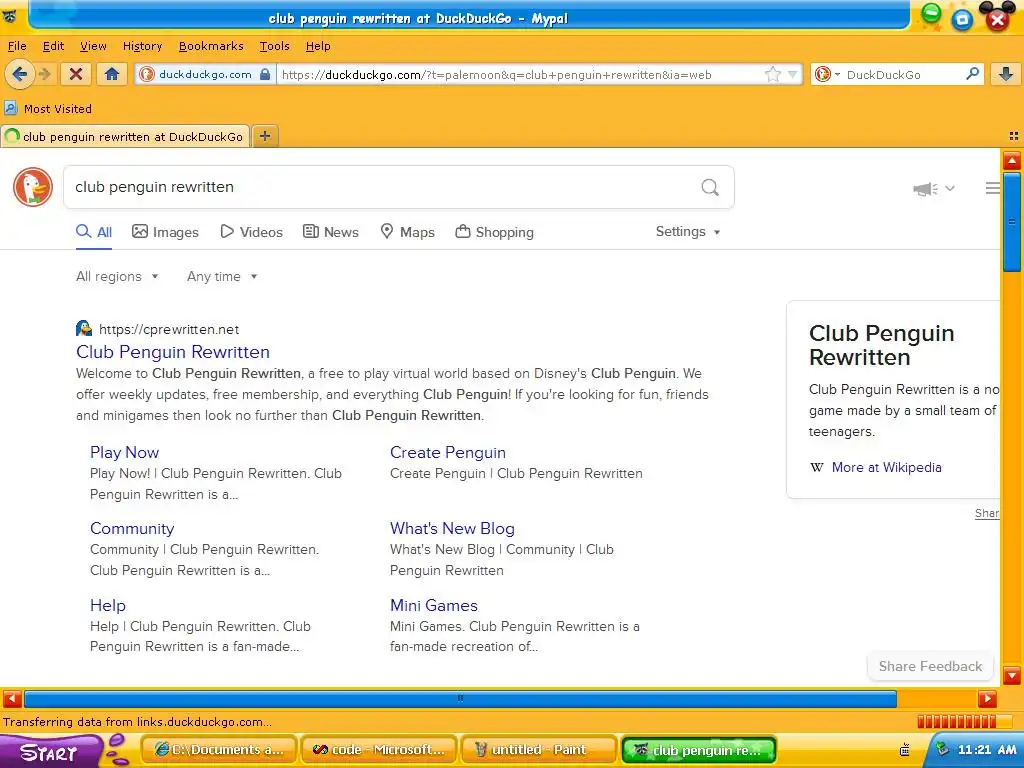Click the Forward arrow button
1024x768 pixels.
[44, 74]
